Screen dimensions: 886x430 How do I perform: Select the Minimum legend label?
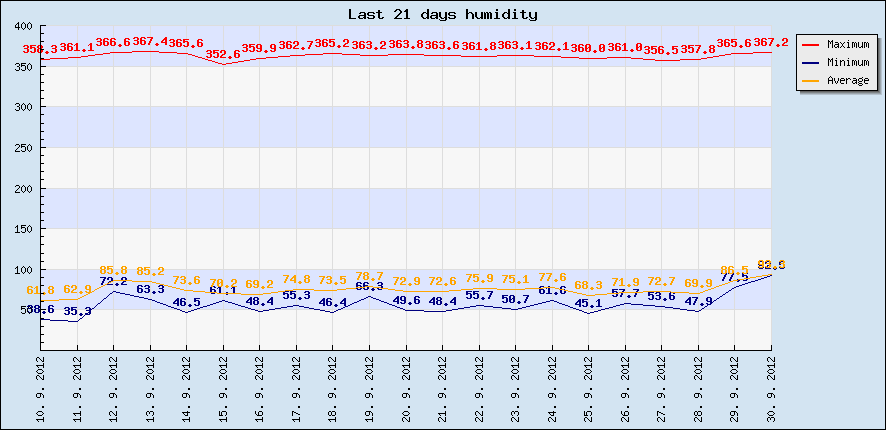[x=847, y=62]
